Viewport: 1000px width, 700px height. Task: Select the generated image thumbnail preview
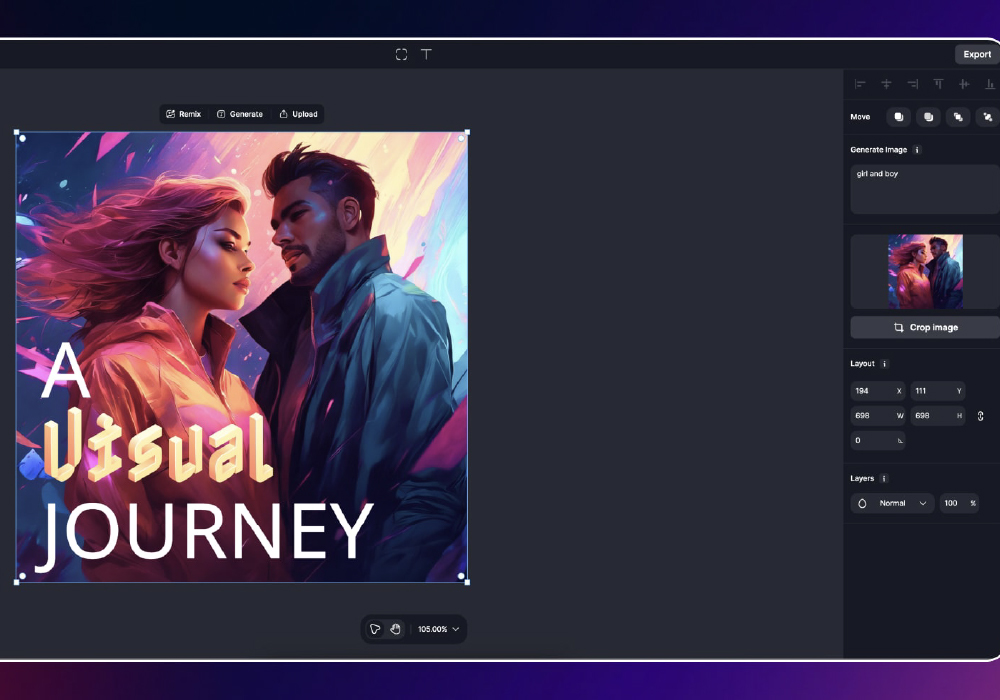click(925, 271)
